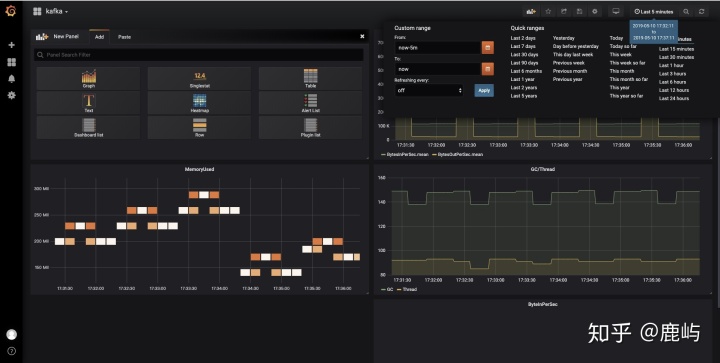The width and height of the screenshot is (720, 363).
Task: Select the Last 15 minutes quick range
Action: tap(676, 49)
